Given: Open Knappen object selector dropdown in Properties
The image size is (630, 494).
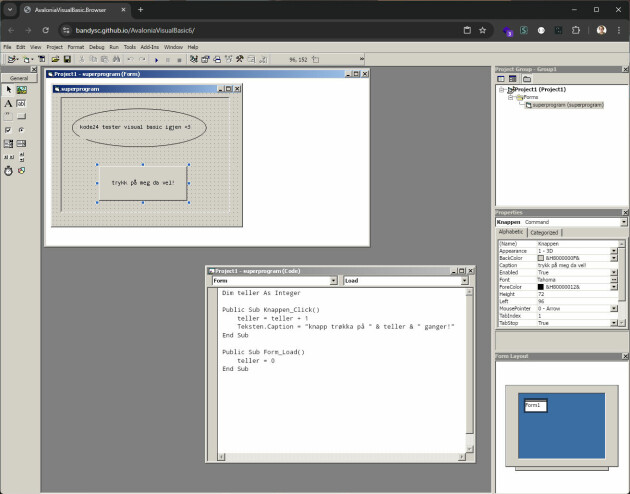Looking at the screenshot, I should [x=623, y=222].
